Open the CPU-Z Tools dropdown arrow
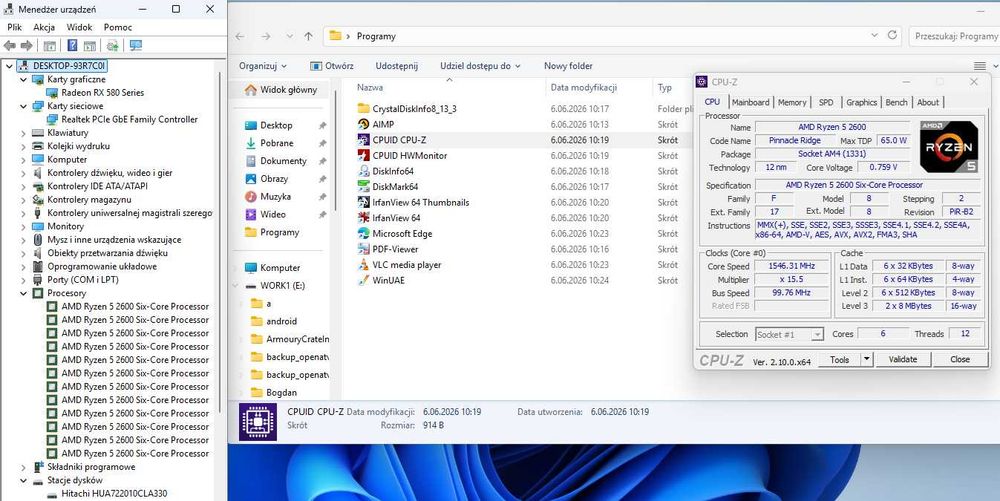This screenshot has width=1000, height=501. point(867,359)
